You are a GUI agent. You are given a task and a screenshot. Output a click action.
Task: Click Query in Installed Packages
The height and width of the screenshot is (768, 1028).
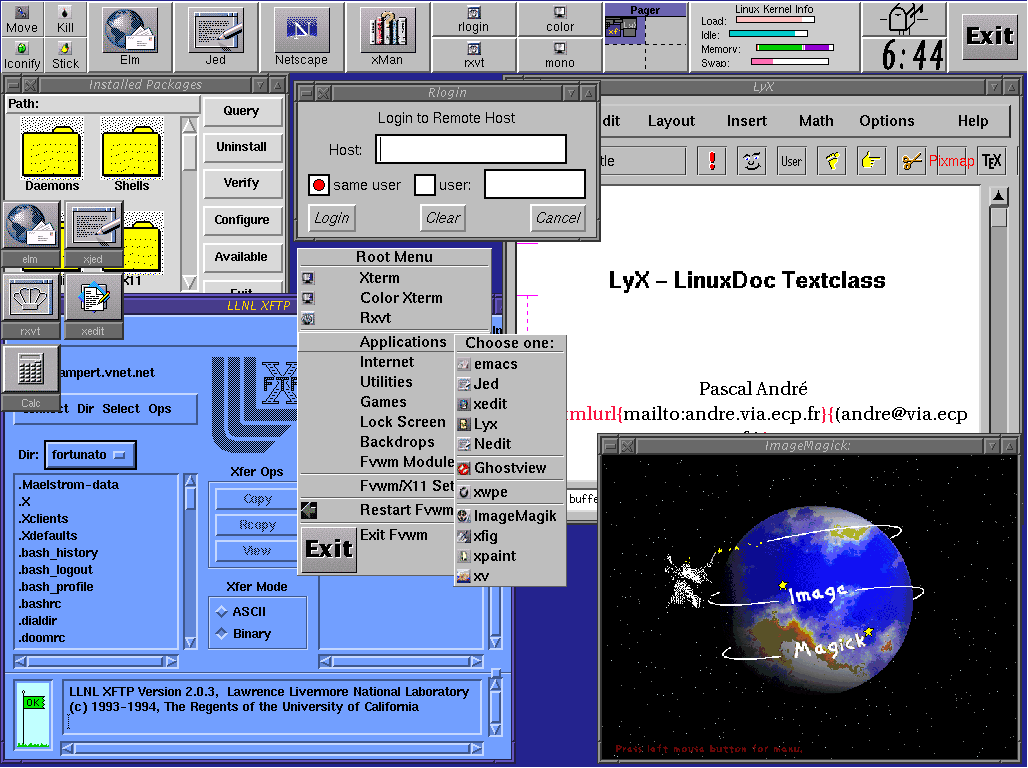click(241, 111)
